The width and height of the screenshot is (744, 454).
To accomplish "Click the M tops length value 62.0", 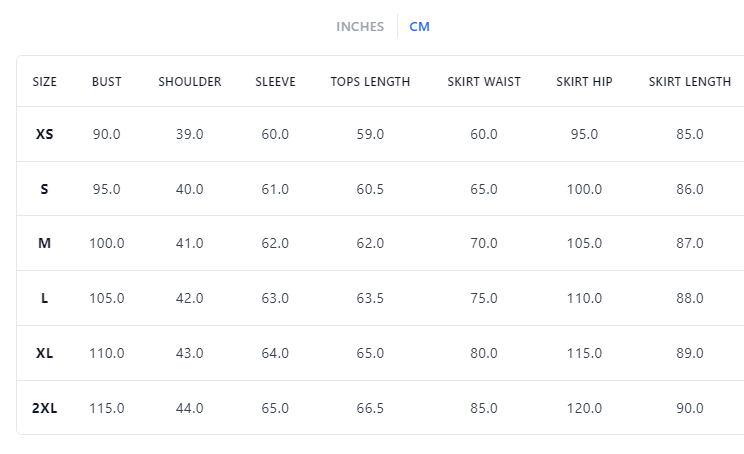I will [x=370, y=243].
